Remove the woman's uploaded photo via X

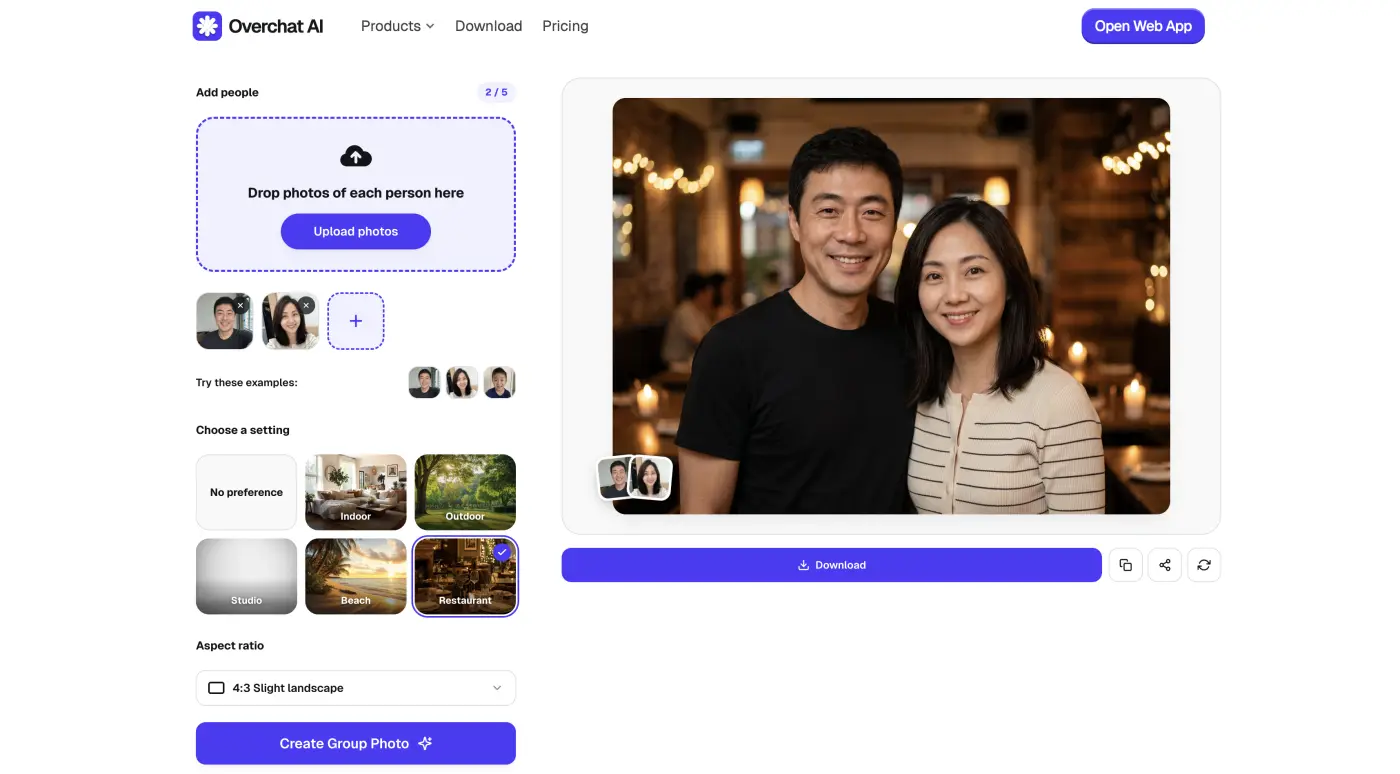coord(307,305)
